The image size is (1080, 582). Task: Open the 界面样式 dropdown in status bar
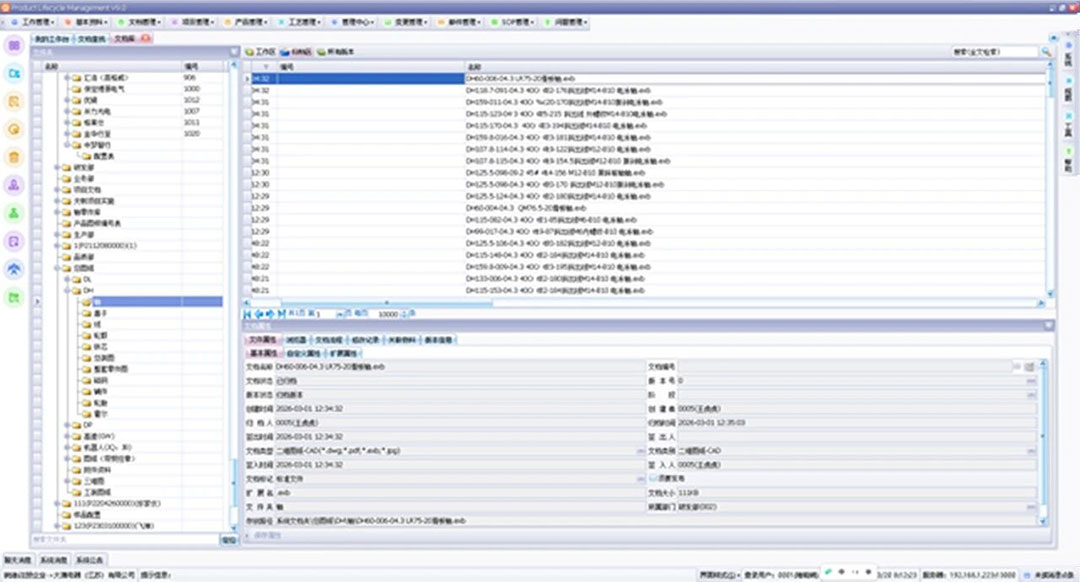[x=720, y=574]
